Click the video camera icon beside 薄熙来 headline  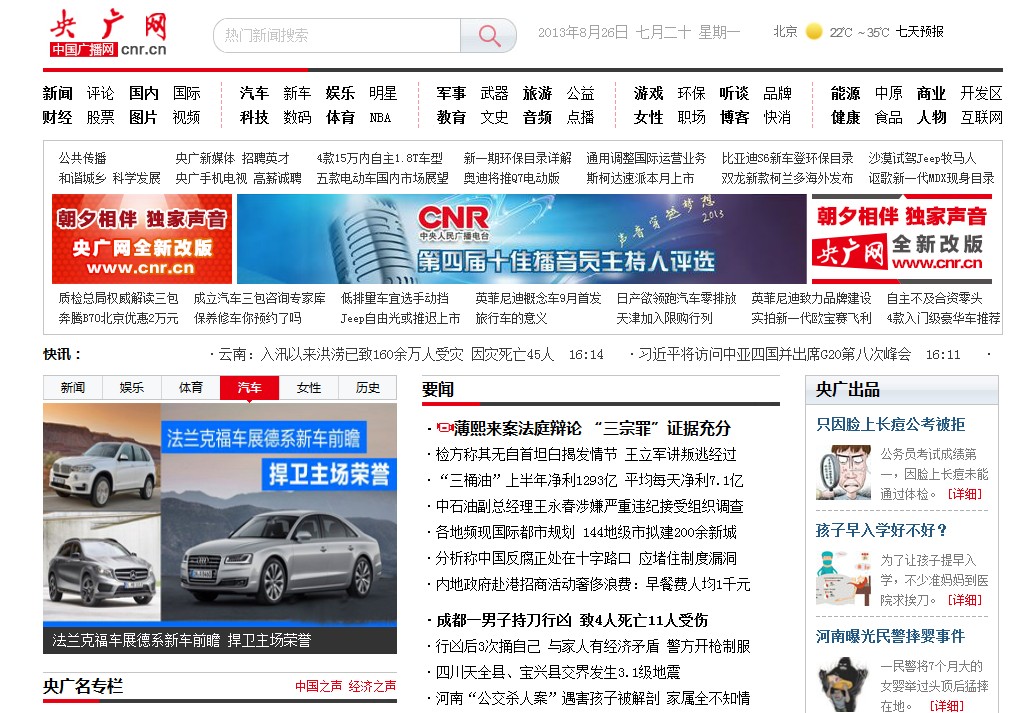(x=446, y=428)
